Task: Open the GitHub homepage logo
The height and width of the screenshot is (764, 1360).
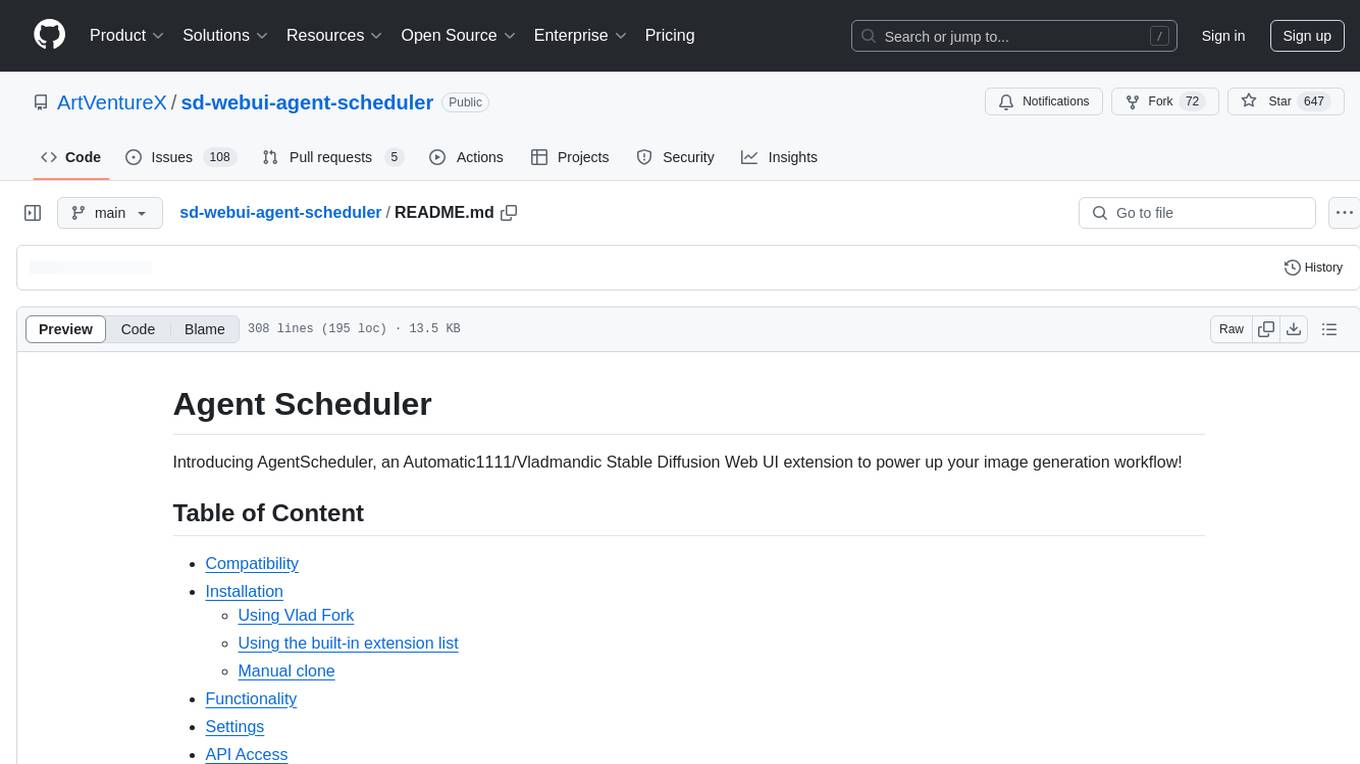Action: (x=49, y=35)
